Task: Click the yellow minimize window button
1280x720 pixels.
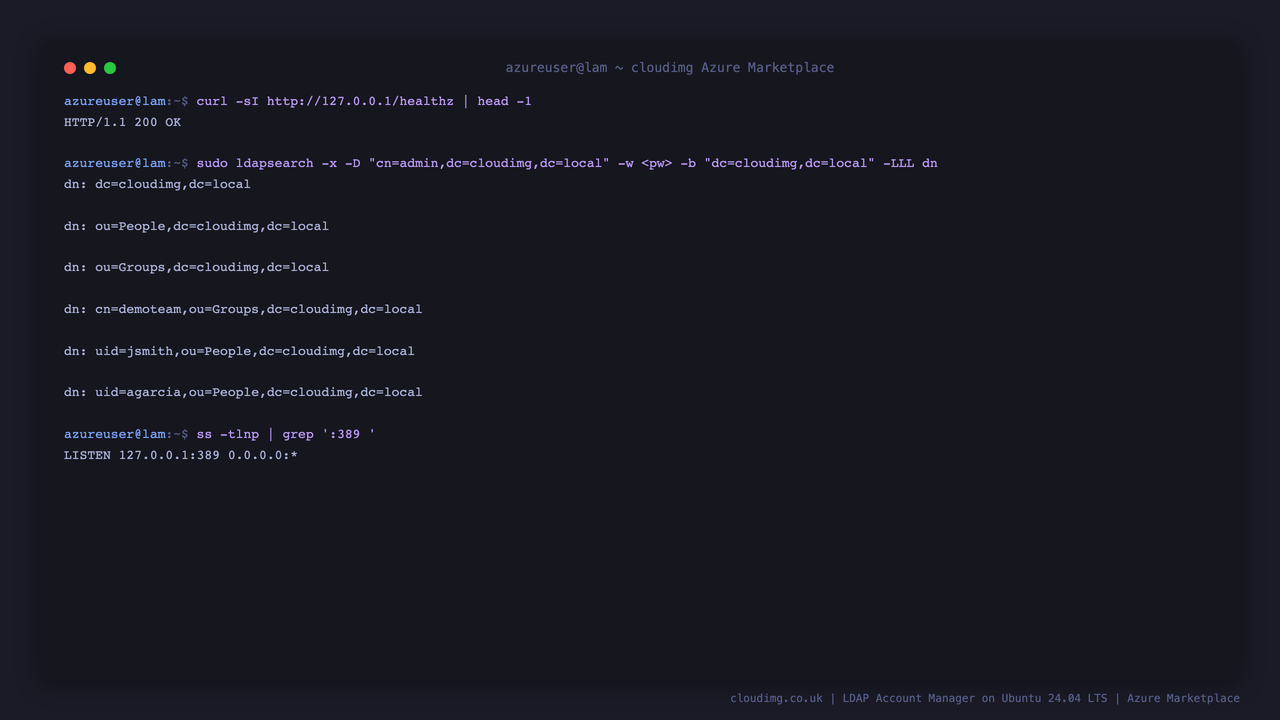Action: tap(90, 68)
